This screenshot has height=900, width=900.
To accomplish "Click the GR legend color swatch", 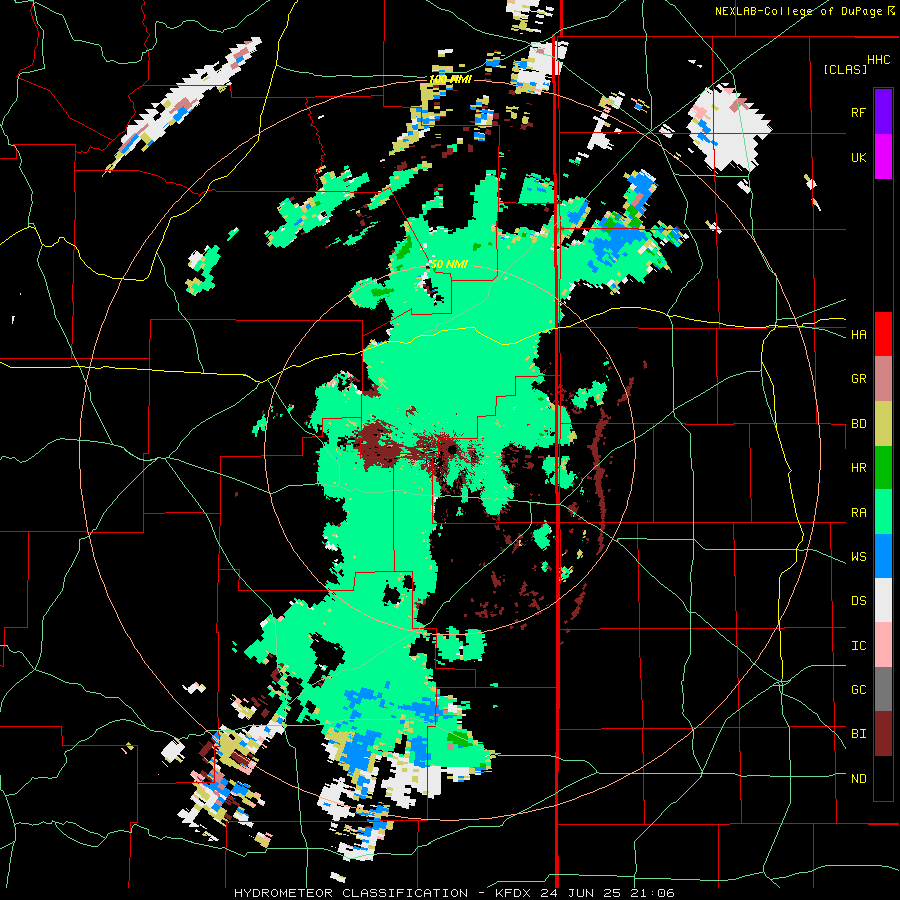I will click(883, 378).
